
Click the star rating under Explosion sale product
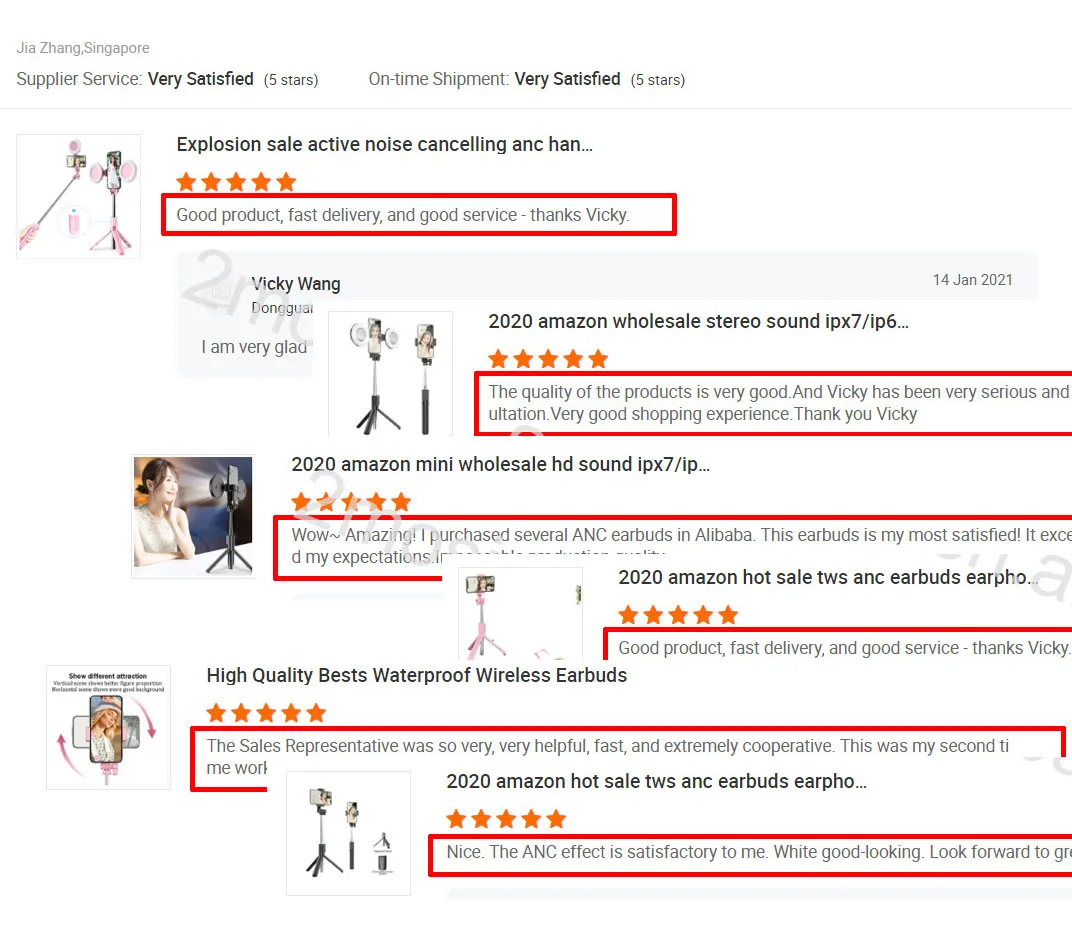point(237,182)
